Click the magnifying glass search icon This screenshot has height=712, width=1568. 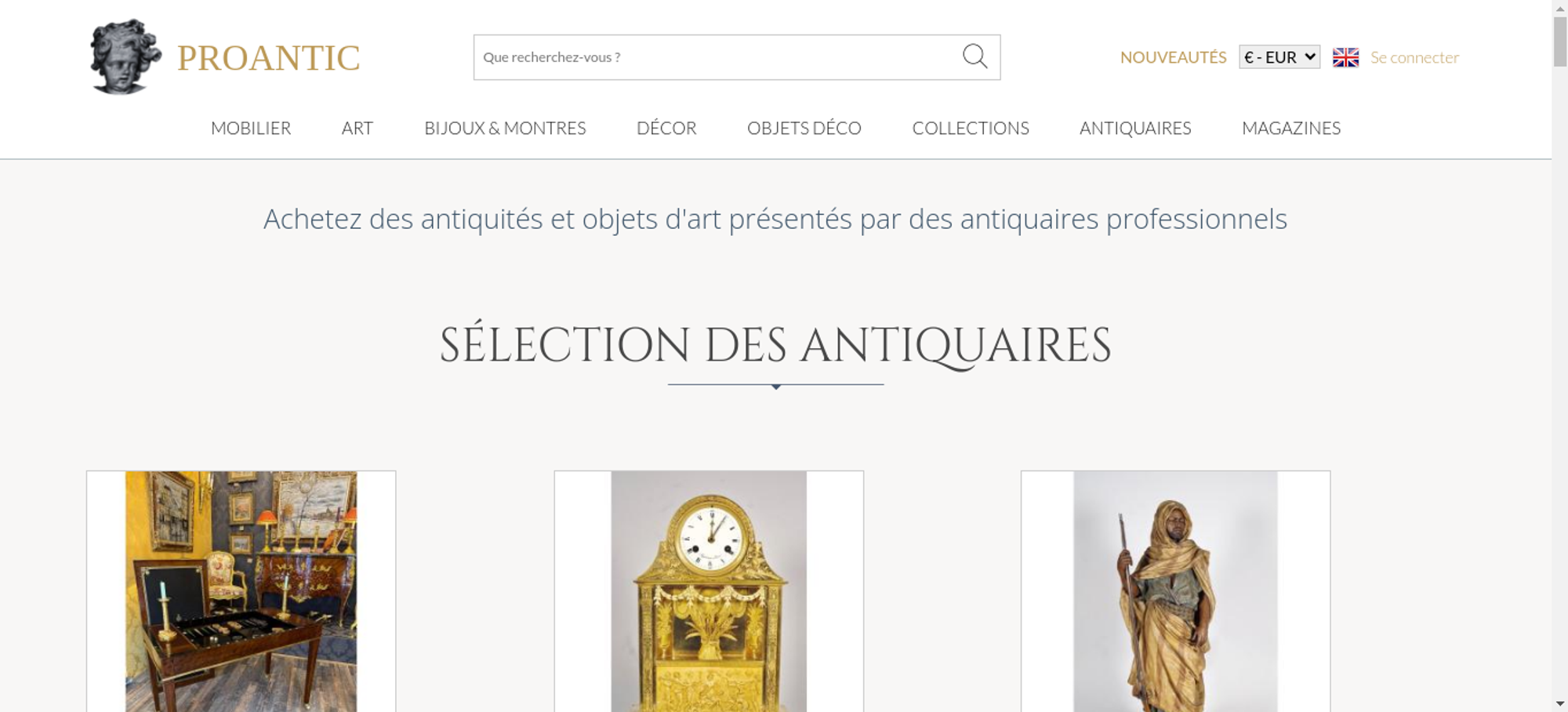pyautogui.click(x=975, y=56)
